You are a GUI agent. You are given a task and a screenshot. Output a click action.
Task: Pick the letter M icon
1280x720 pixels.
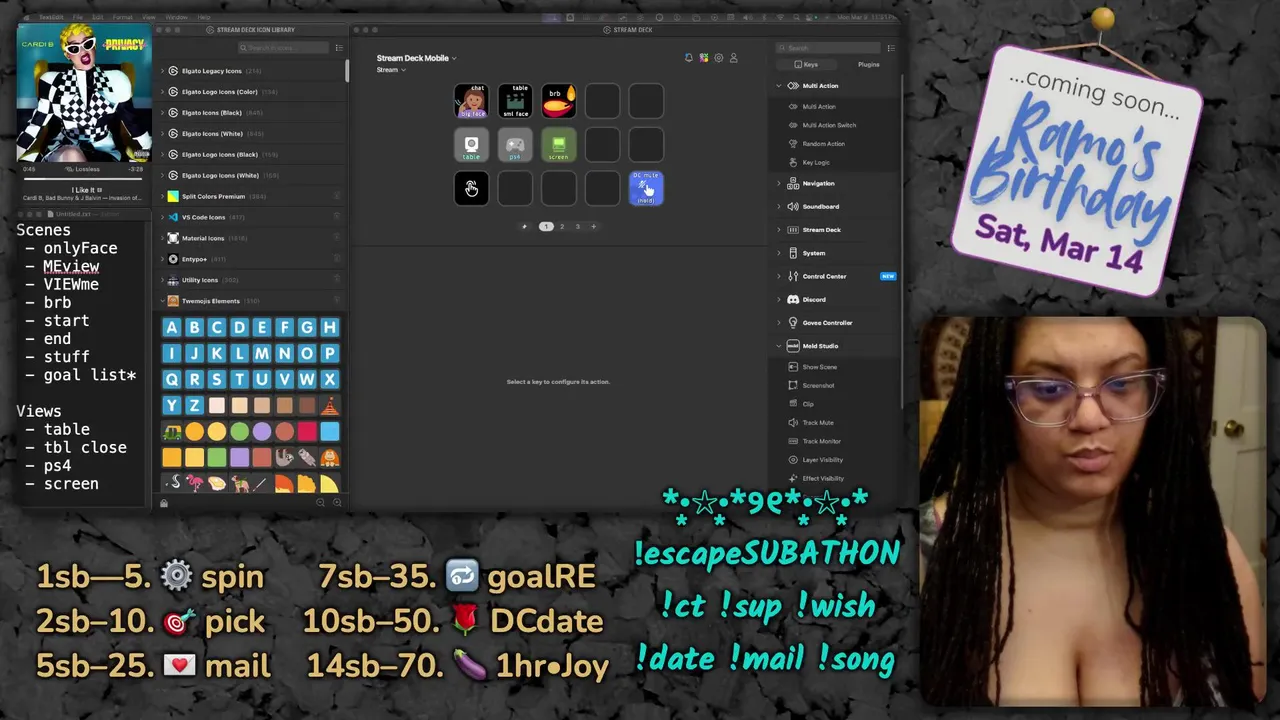pos(262,354)
